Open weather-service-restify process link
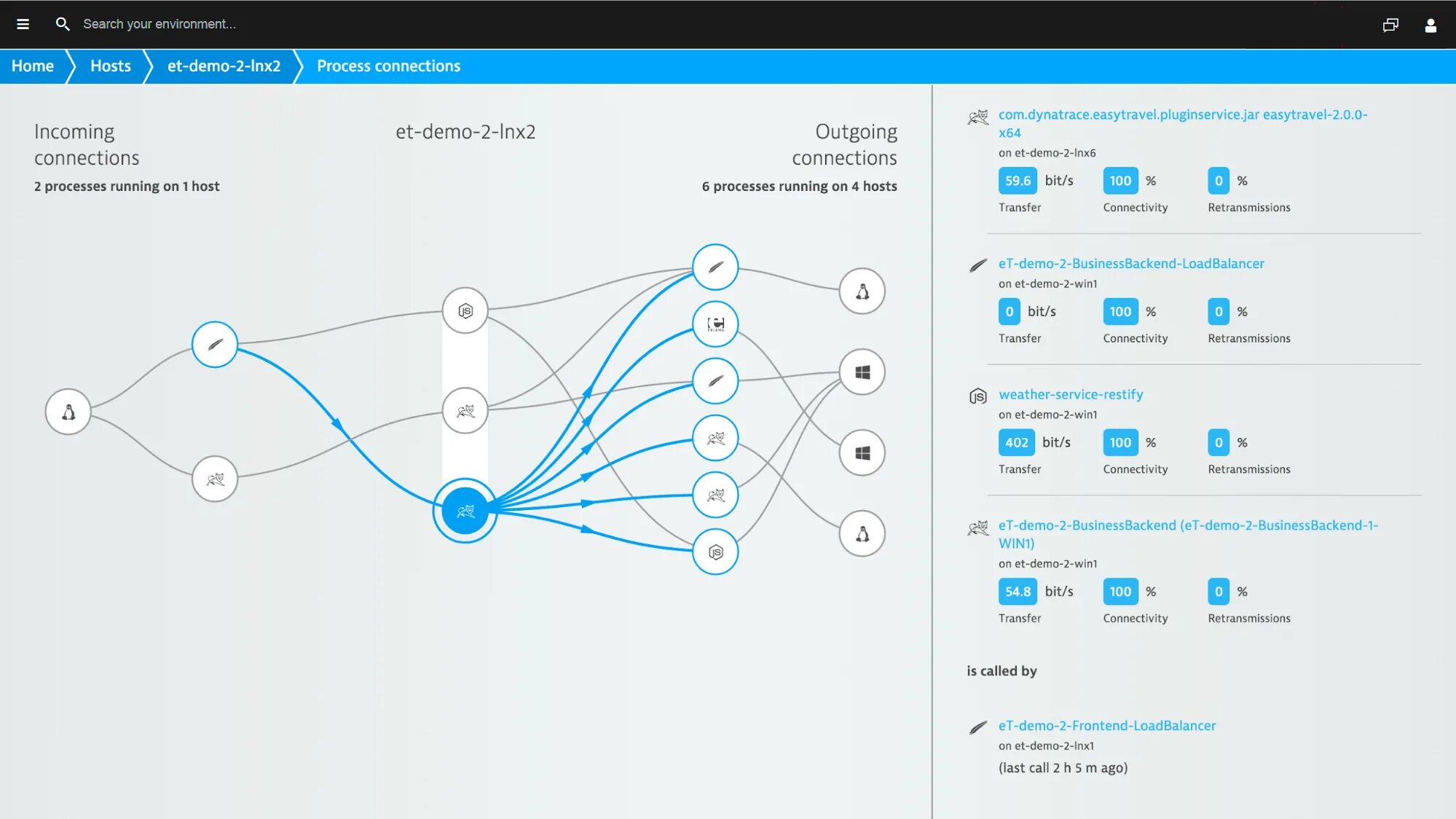 point(1070,394)
